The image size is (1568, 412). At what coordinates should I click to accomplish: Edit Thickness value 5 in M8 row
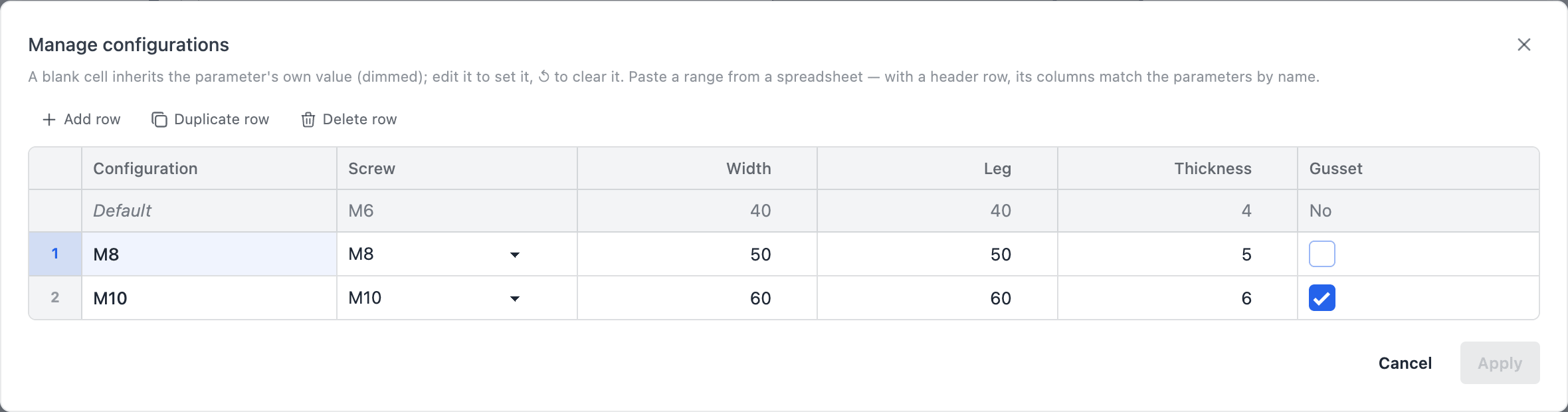1177,254
